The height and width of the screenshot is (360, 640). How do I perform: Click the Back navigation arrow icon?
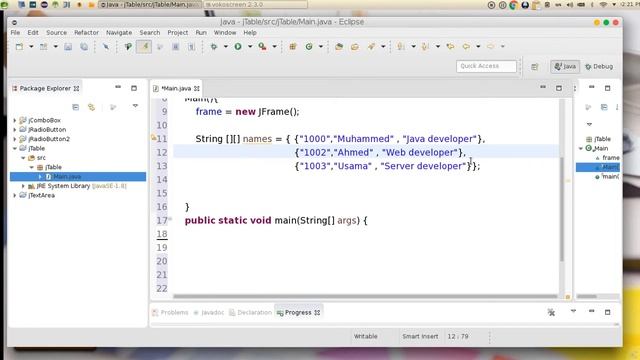tap(466, 47)
